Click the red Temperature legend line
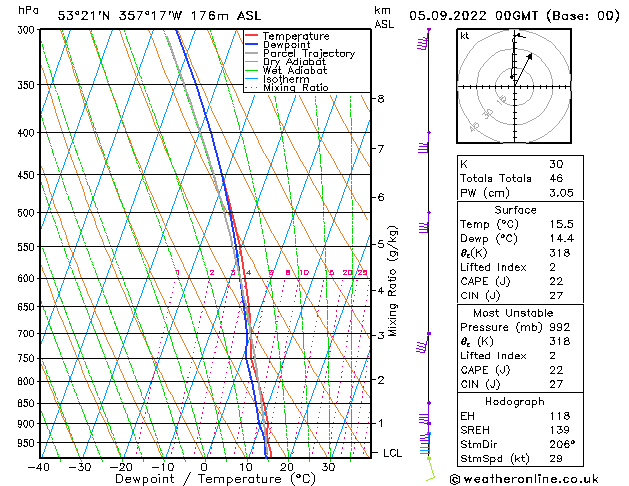The image size is (629, 486). (x=252, y=36)
